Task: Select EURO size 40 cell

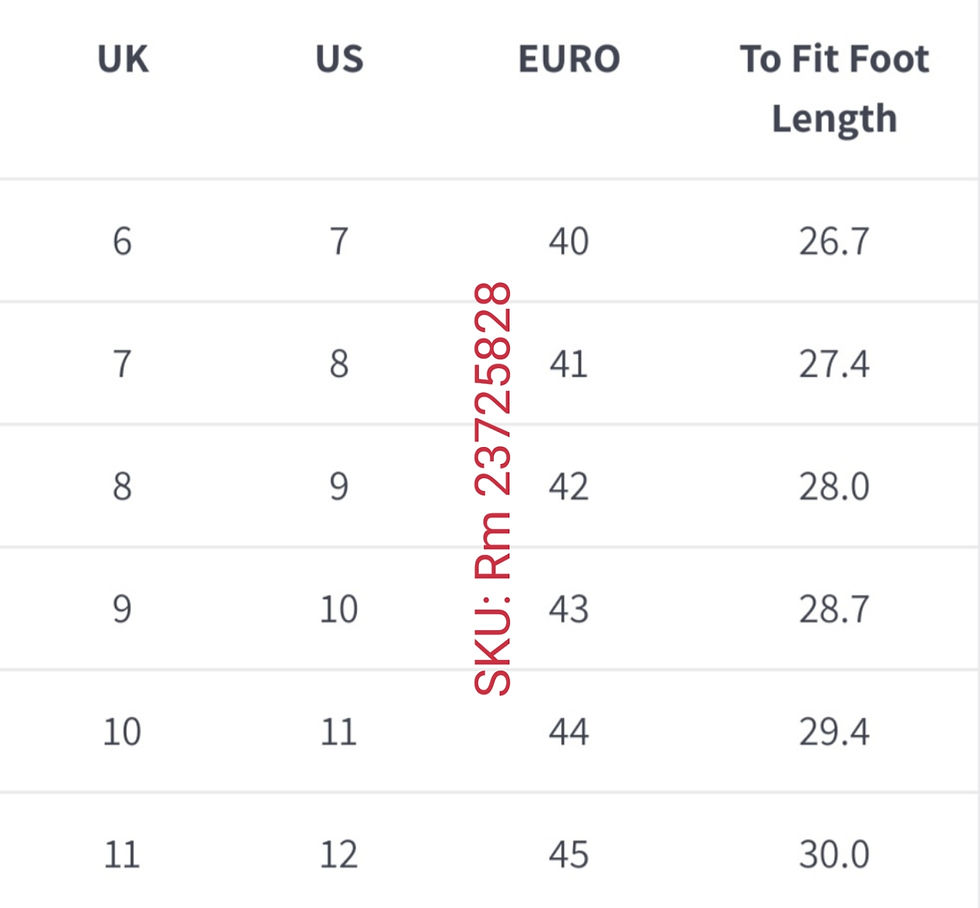Action: pyautogui.click(x=568, y=241)
